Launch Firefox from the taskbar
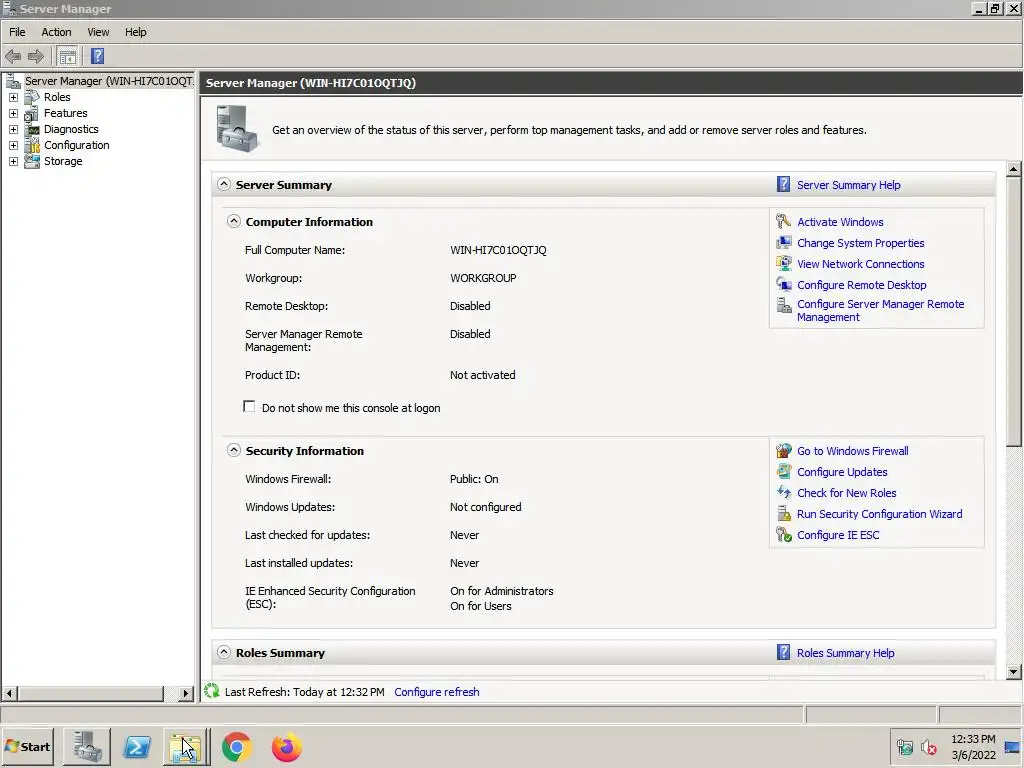Screen dimensions: 1024x768 287,747
